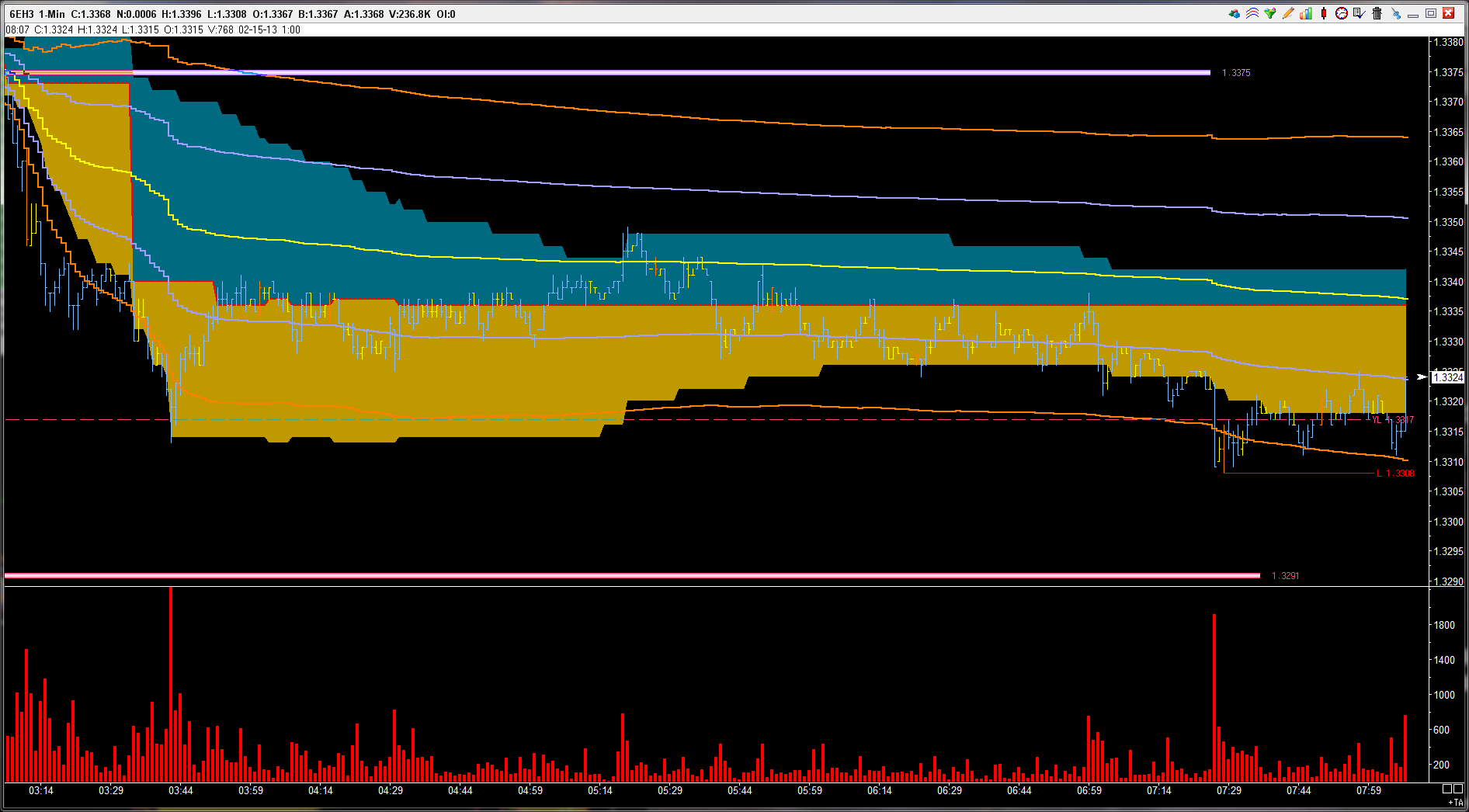Open the red-blue wavy lines indicator icon
Image resolution: width=1469 pixels, height=812 pixels.
coord(1252,14)
